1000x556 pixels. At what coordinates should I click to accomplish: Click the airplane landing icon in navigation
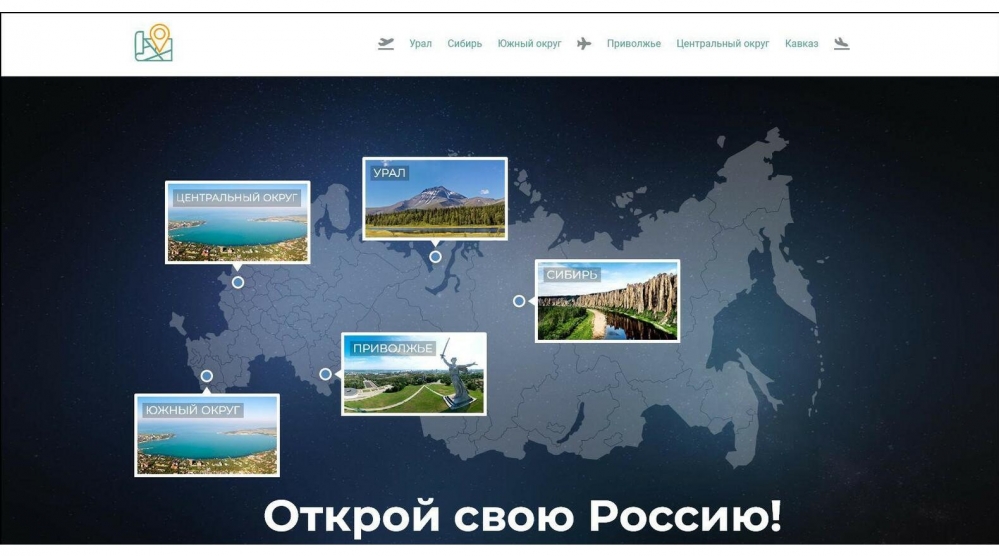tap(841, 43)
